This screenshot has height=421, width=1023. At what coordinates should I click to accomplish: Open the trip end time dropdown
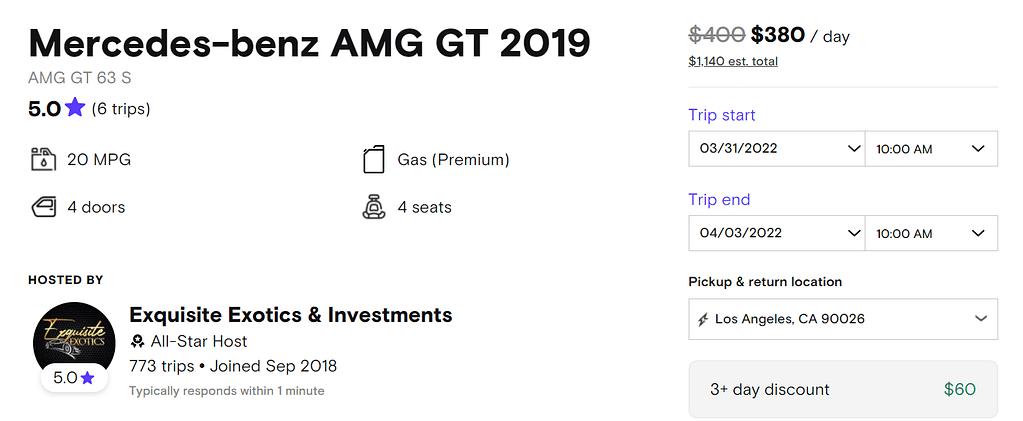(931, 233)
